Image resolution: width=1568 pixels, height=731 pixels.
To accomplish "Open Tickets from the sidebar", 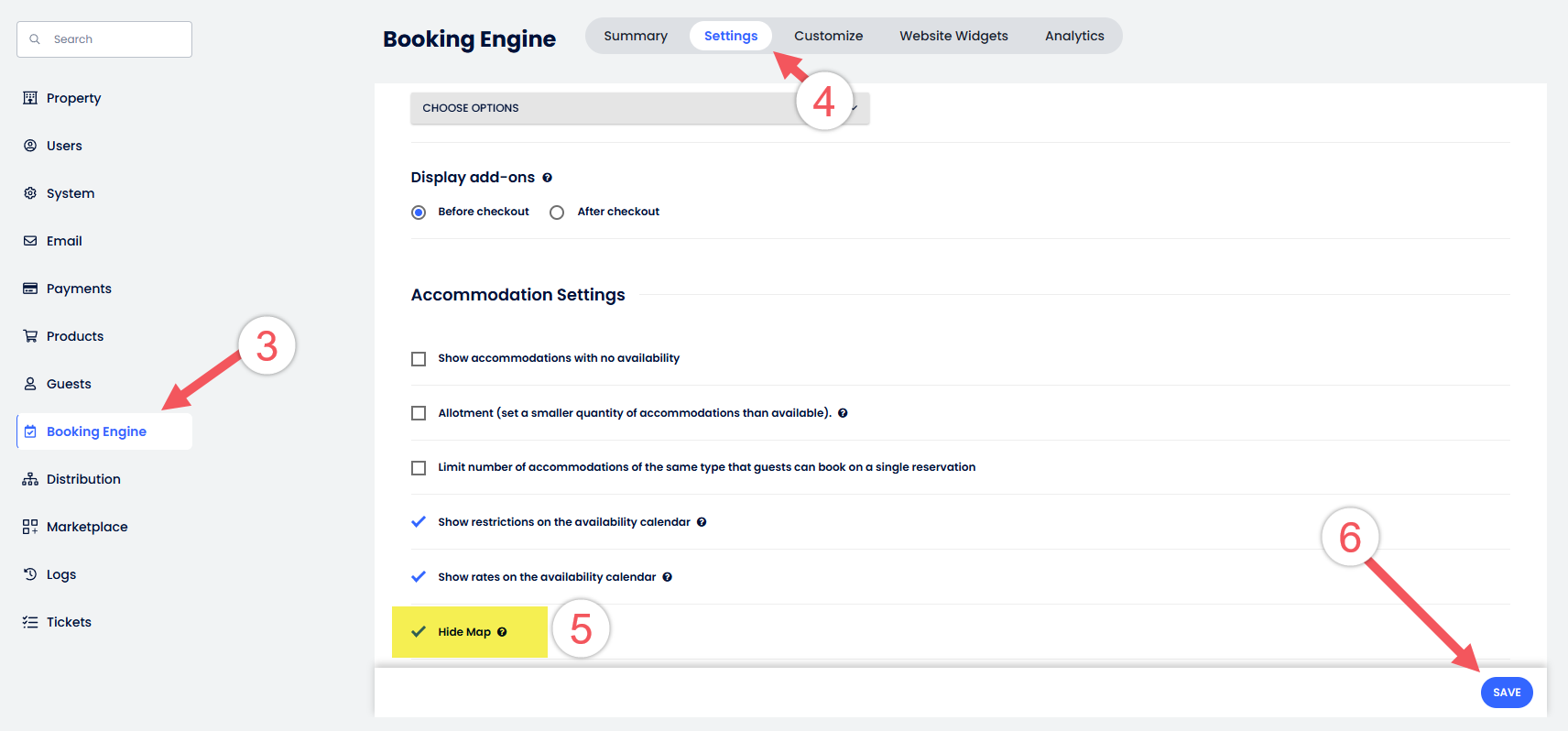I will (69, 622).
